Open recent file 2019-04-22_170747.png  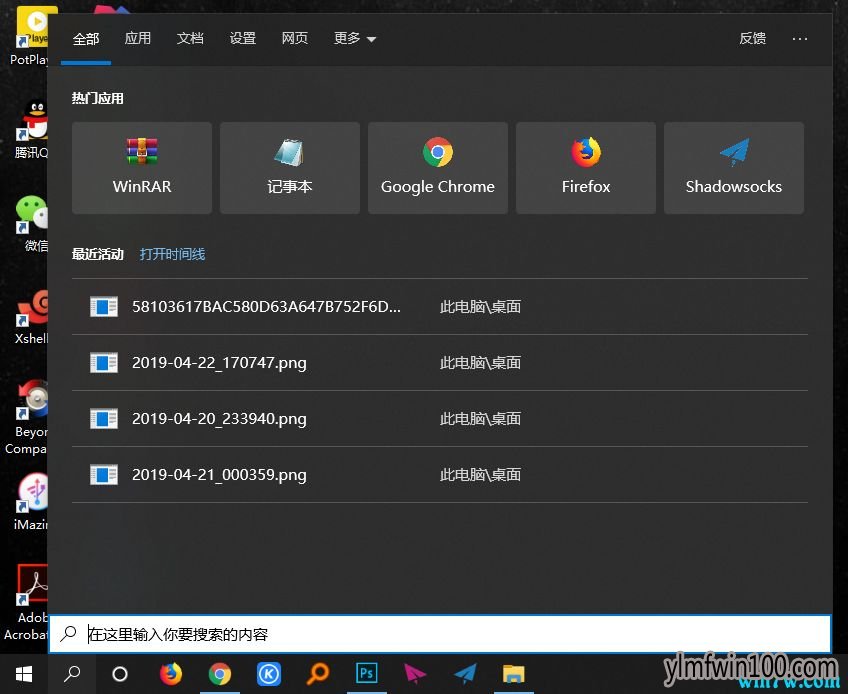click(x=440, y=362)
